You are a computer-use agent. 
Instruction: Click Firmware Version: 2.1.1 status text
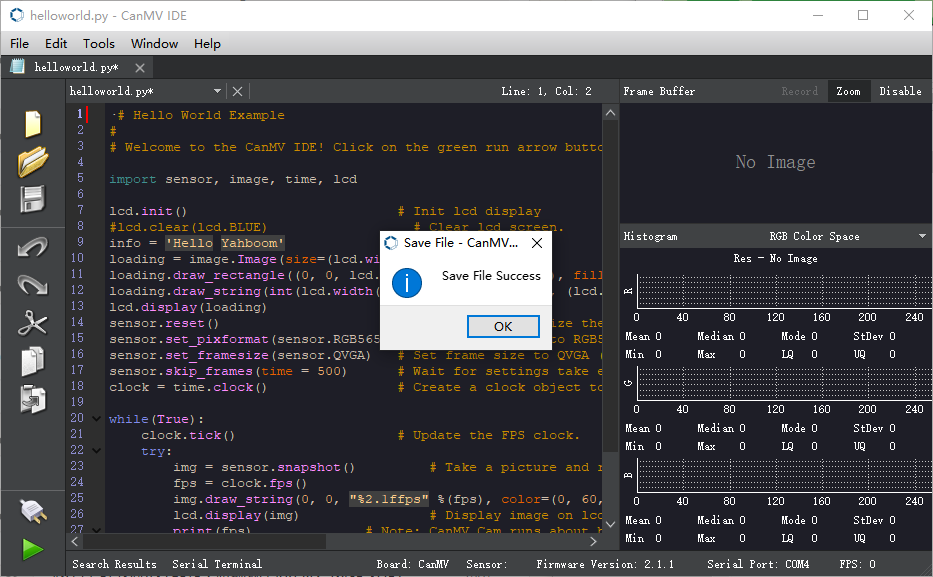[605, 564]
